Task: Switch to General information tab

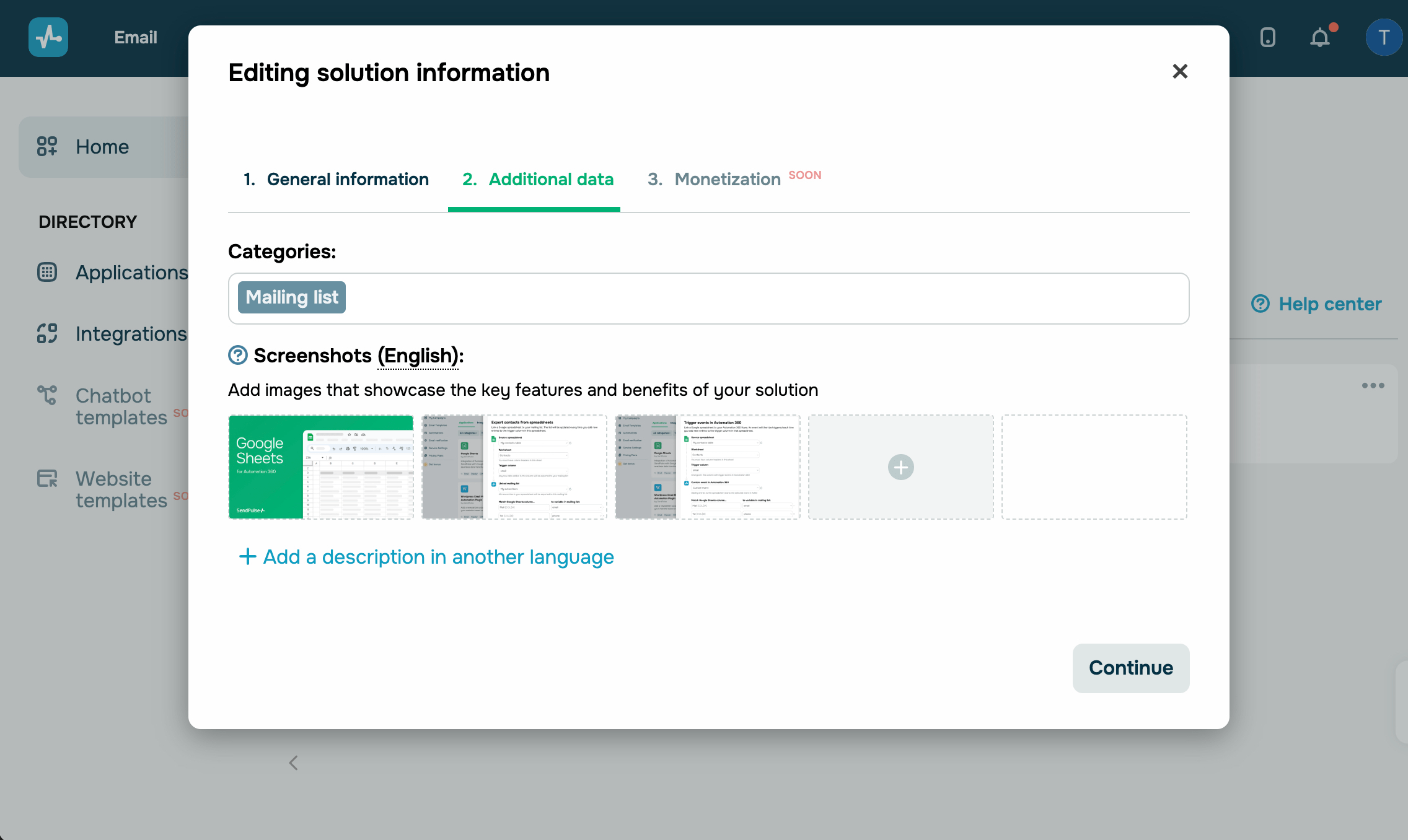Action: 337,180
